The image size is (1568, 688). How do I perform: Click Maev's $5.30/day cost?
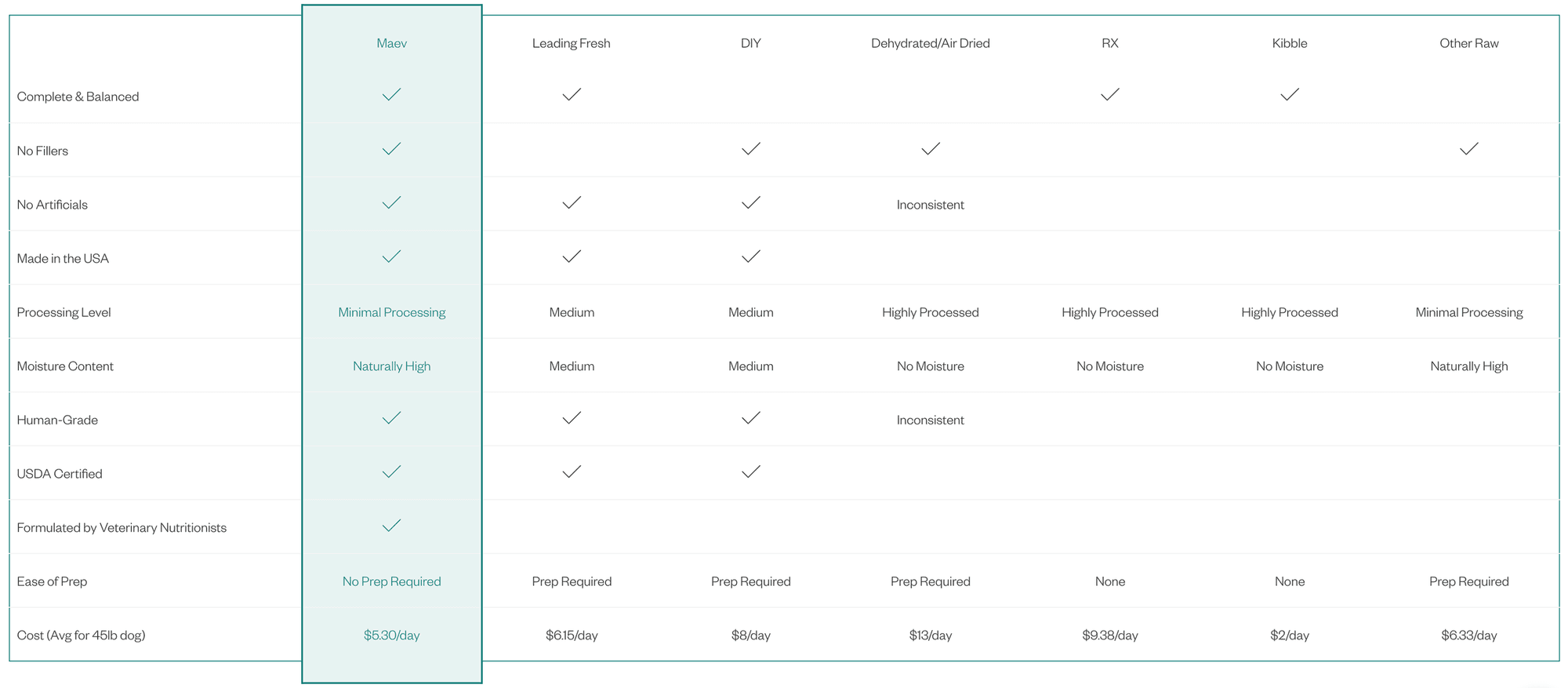(391, 635)
